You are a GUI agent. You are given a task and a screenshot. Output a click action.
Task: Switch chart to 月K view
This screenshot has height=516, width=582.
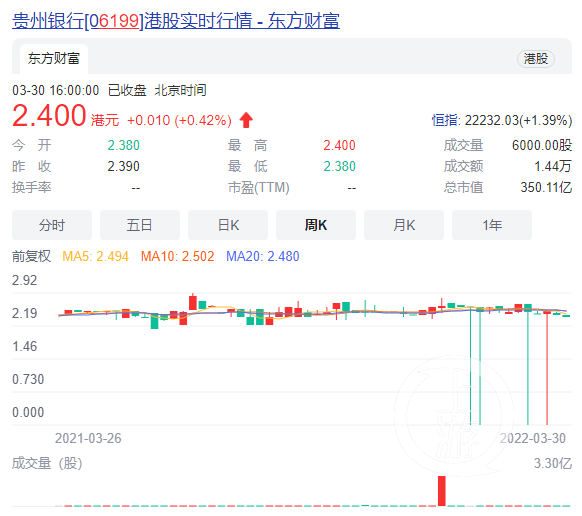pos(404,225)
